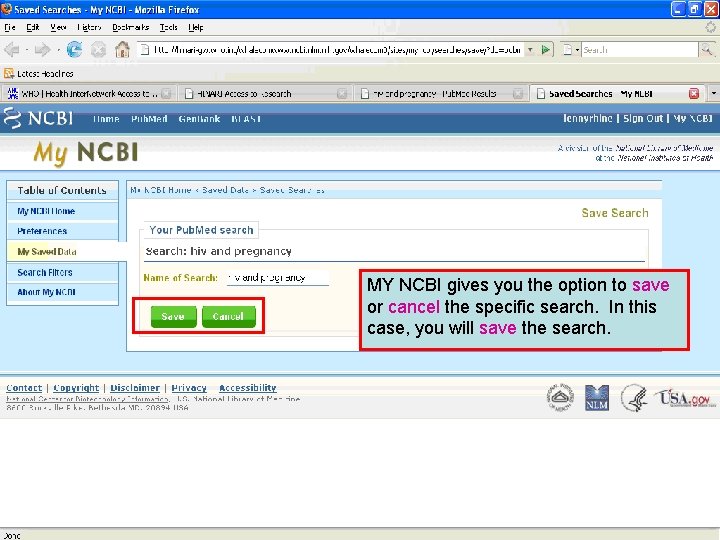Click the 'Save Search' heading text
The height and width of the screenshot is (540, 720).
tap(615, 213)
